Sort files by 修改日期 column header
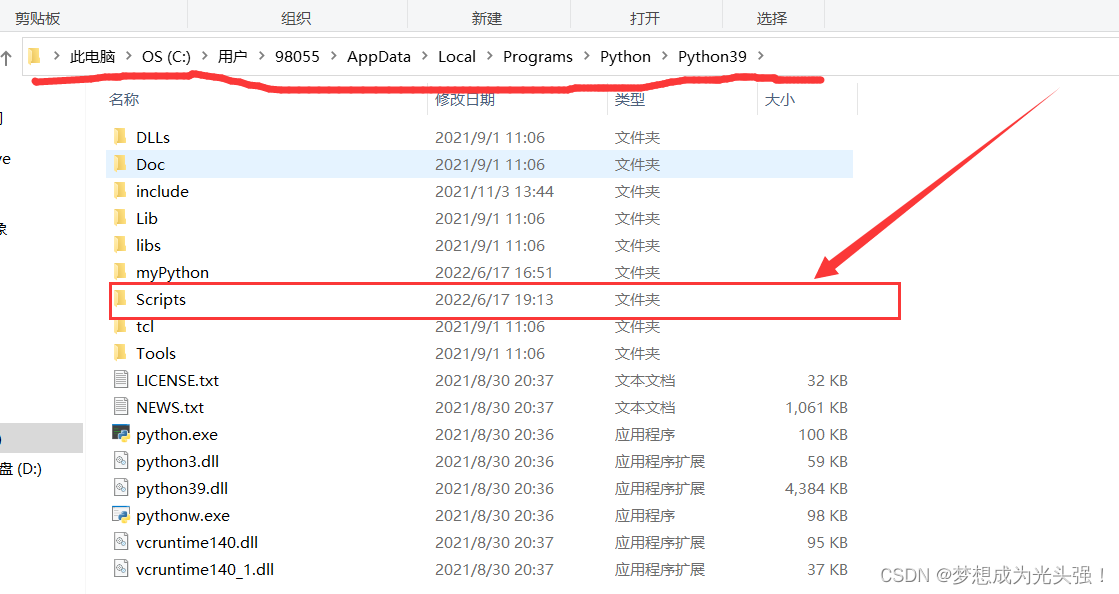The width and height of the screenshot is (1119, 594). [x=465, y=99]
